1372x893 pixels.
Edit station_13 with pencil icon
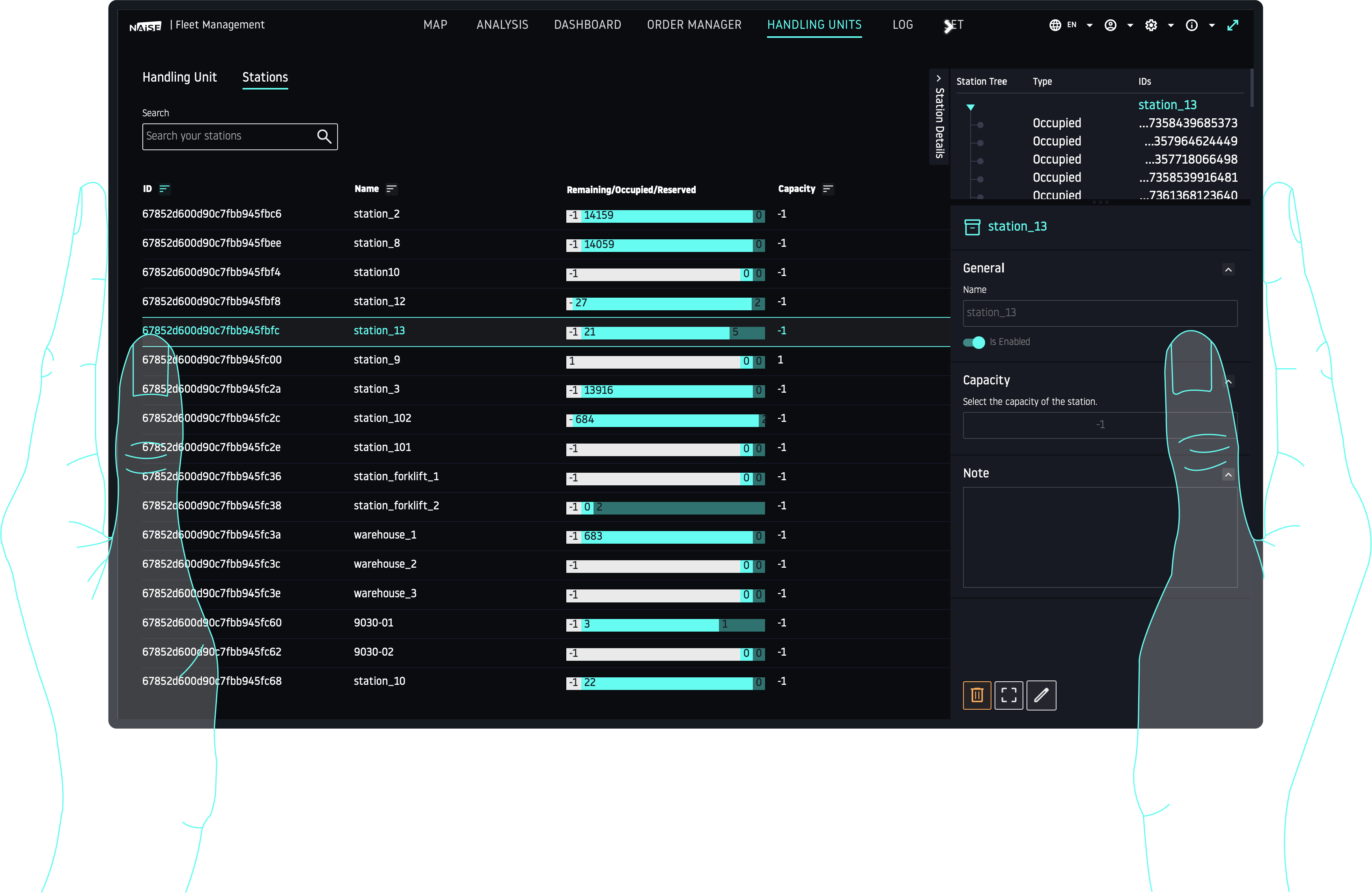[1041, 695]
